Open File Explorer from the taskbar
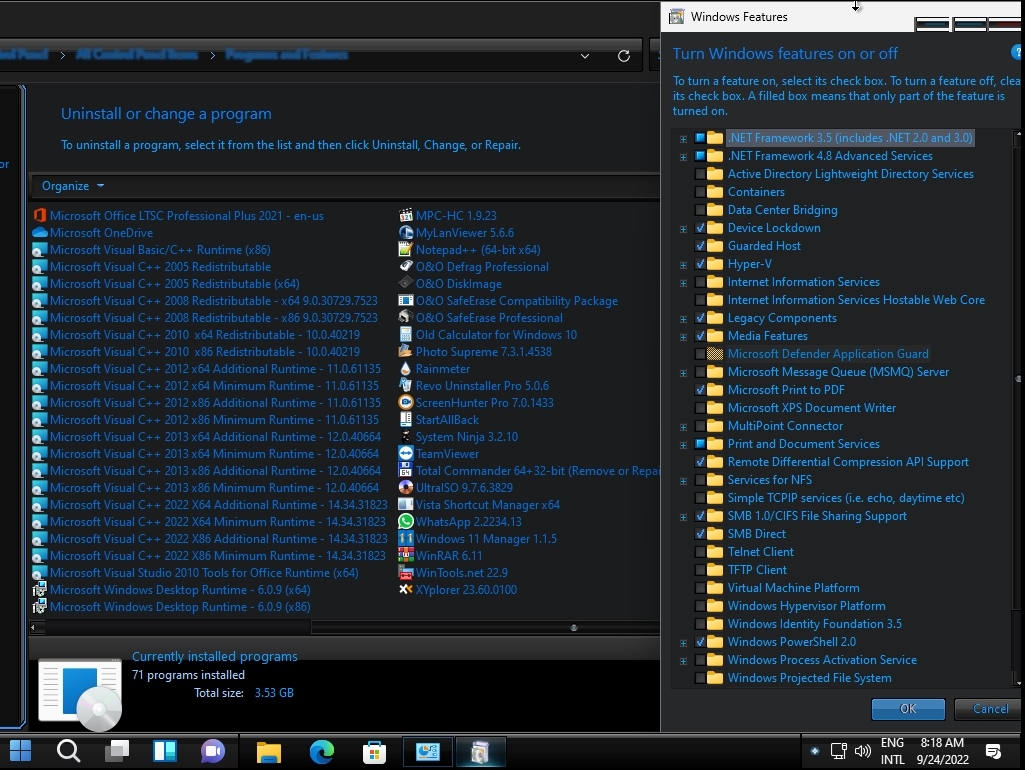 [x=269, y=752]
